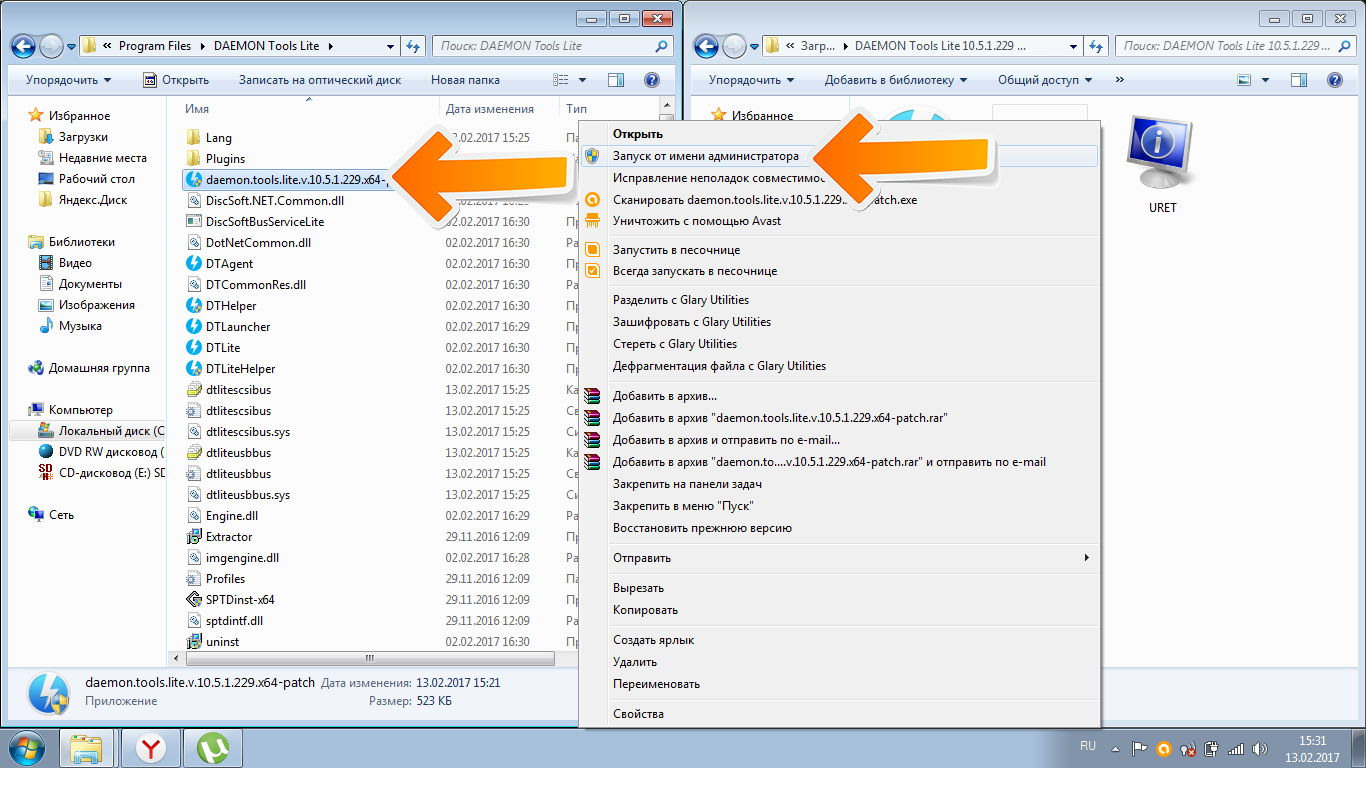Open Добавить в библиотеку dropdown

coord(896,80)
